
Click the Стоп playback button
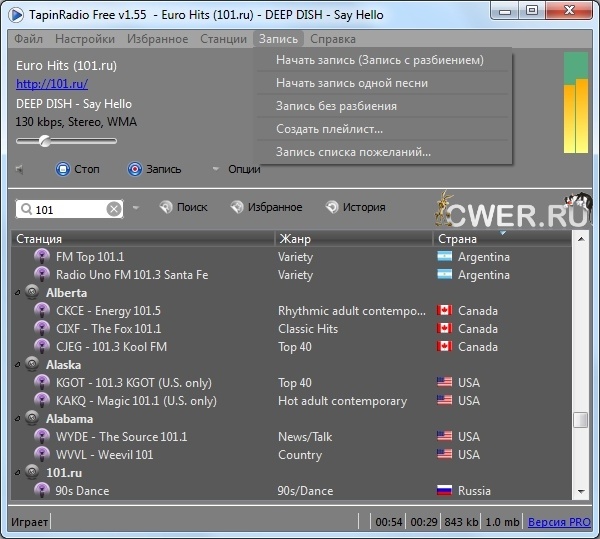coord(63,169)
